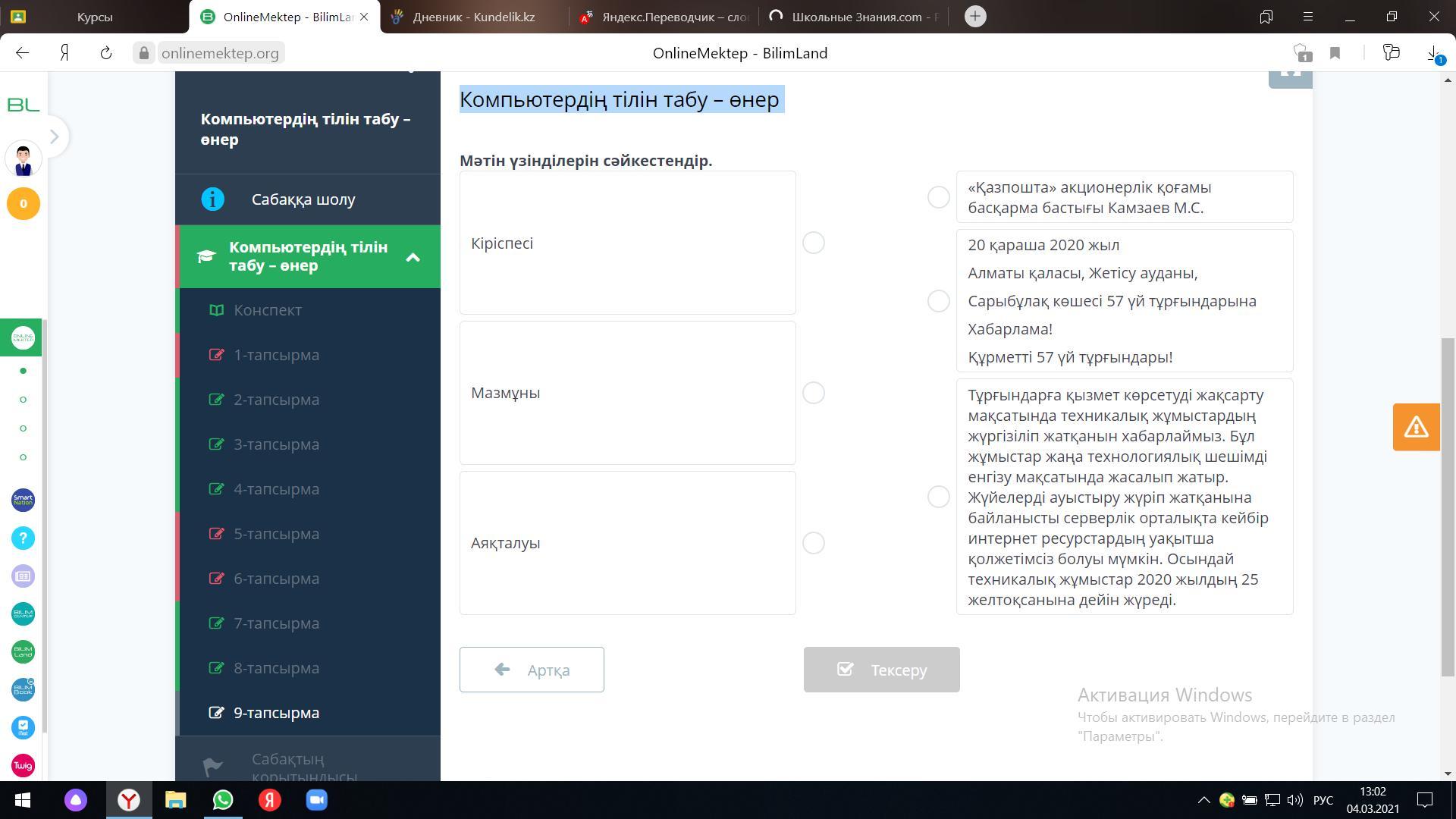
Task: Open 5-тапсырма in the lesson menu
Action: pyautogui.click(x=276, y=534)
